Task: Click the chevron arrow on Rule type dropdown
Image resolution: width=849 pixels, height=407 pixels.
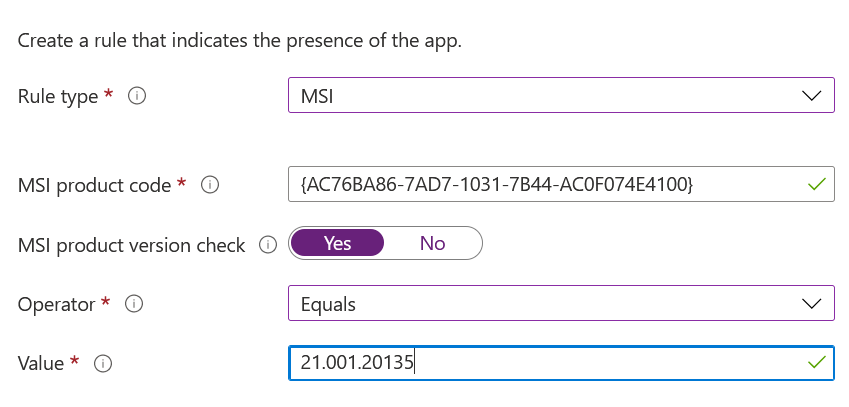Action: (811, 97)
